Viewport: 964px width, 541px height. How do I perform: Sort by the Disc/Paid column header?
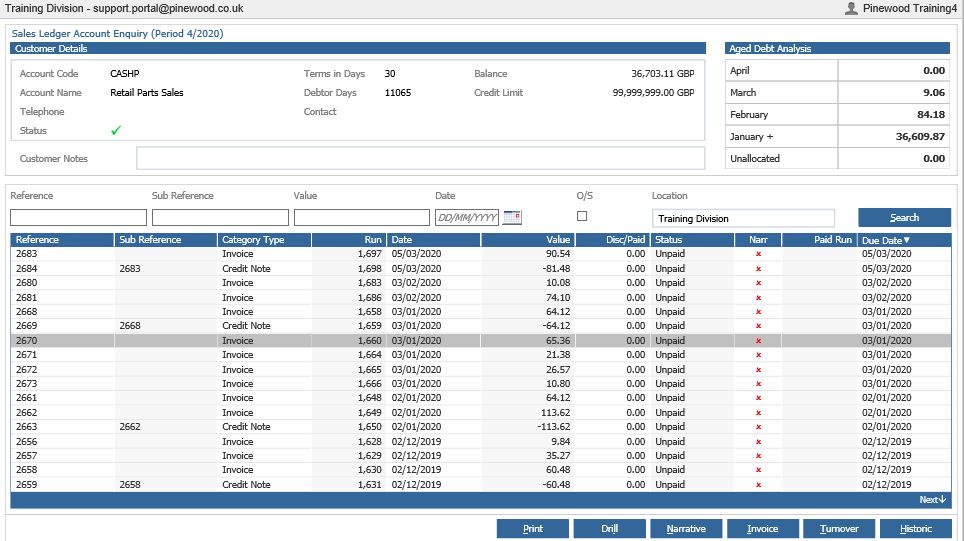[612, 240]
